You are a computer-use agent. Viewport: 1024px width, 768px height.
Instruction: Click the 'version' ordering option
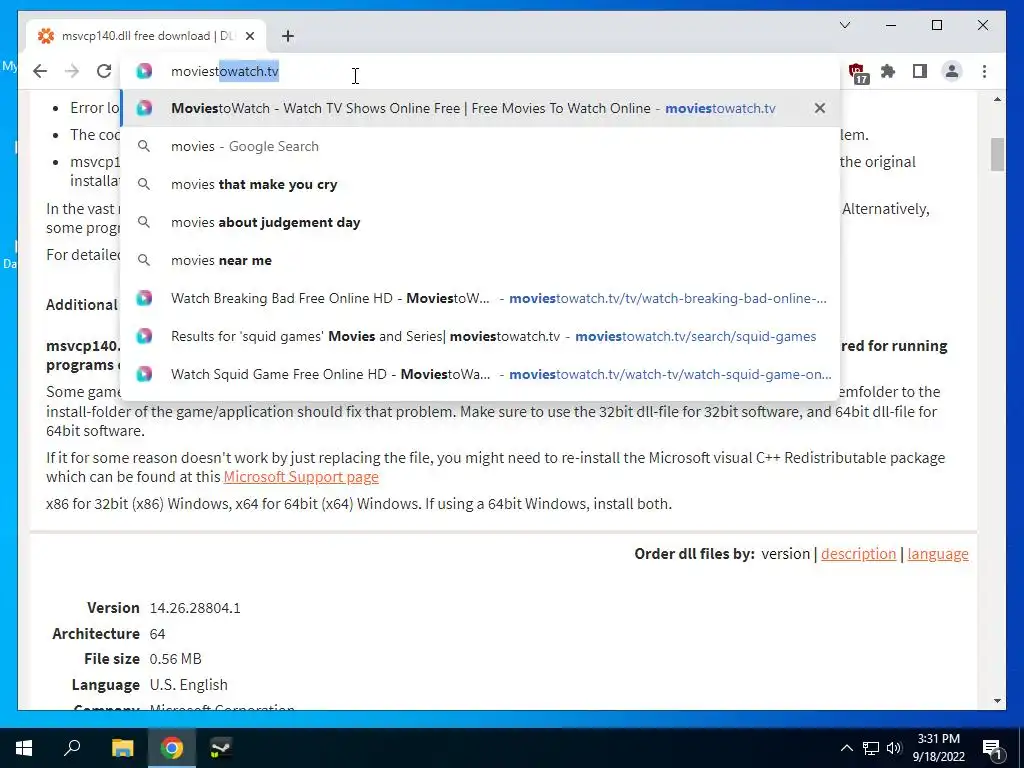(785, 554)
